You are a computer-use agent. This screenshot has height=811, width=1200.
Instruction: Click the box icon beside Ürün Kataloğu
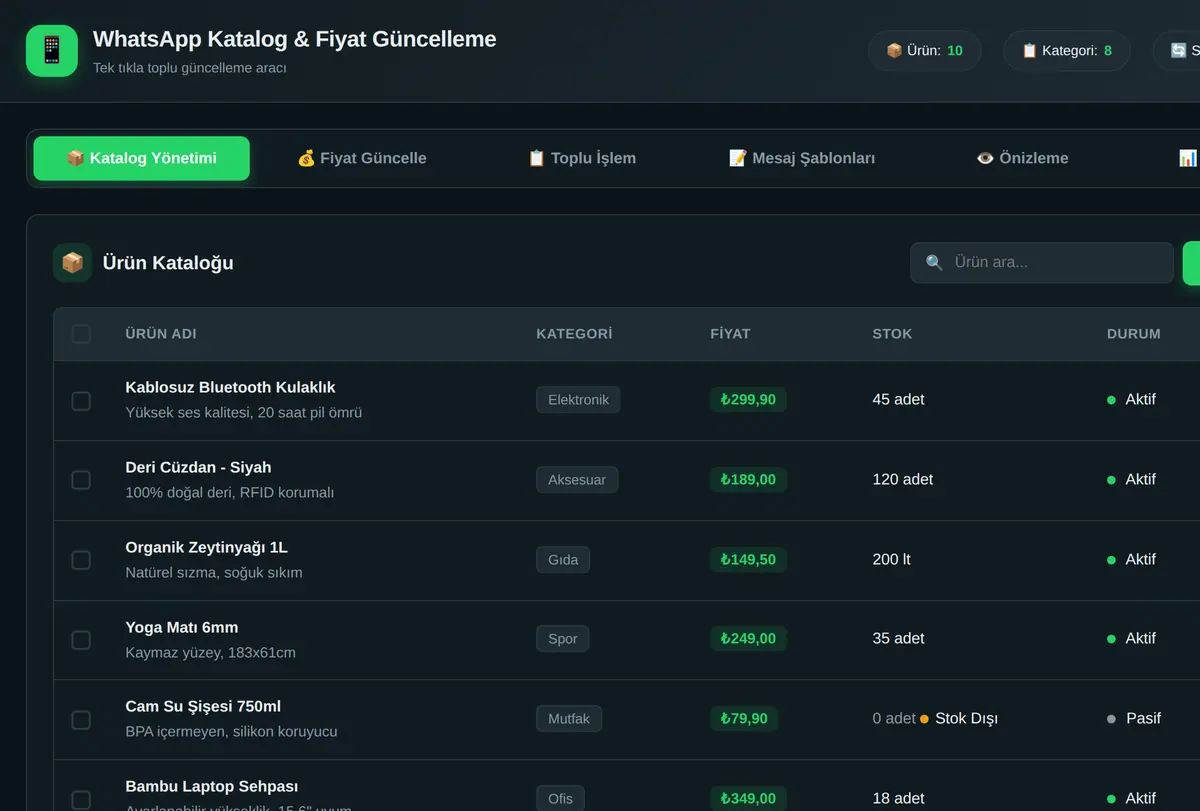73,263
